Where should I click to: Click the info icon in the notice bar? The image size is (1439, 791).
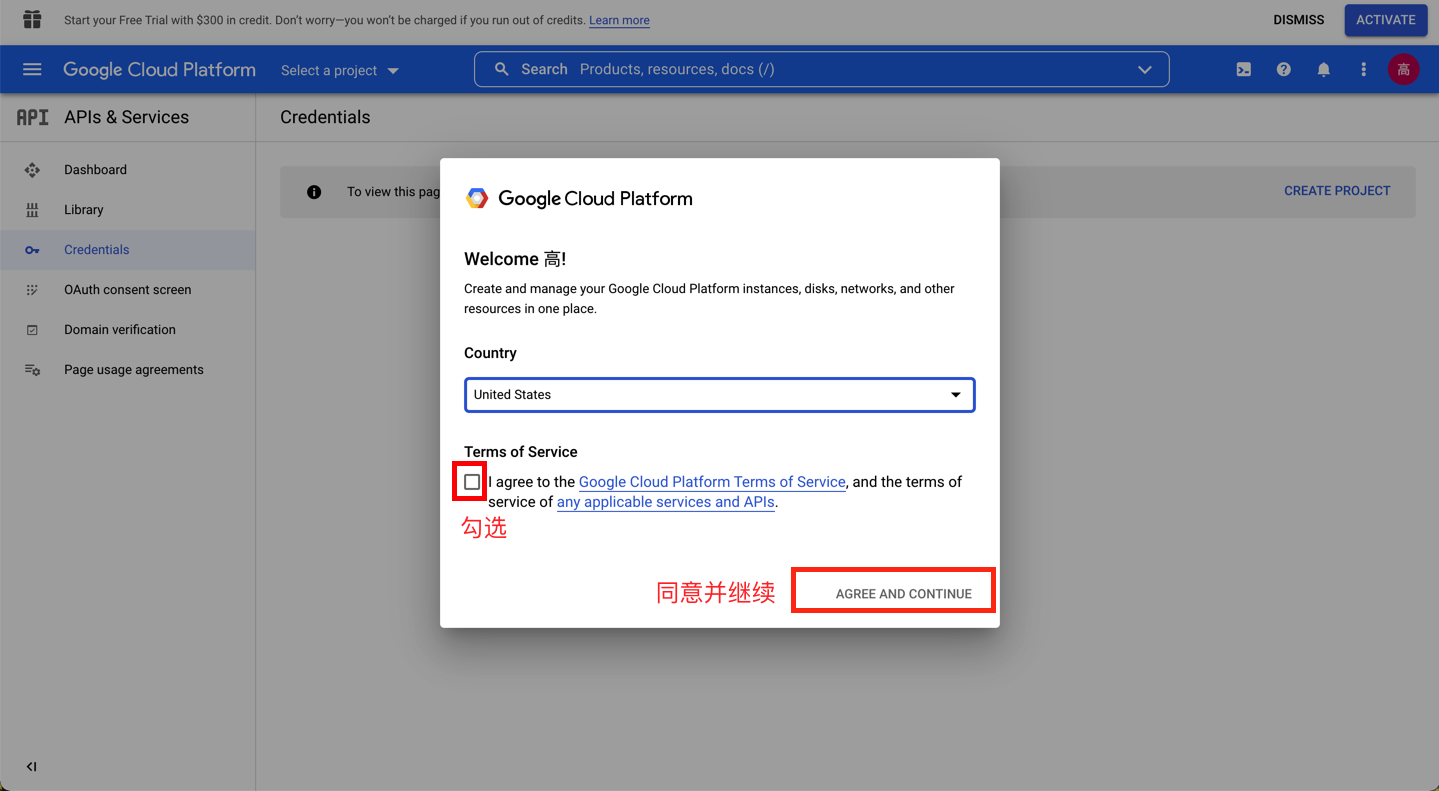pos(314,192)
